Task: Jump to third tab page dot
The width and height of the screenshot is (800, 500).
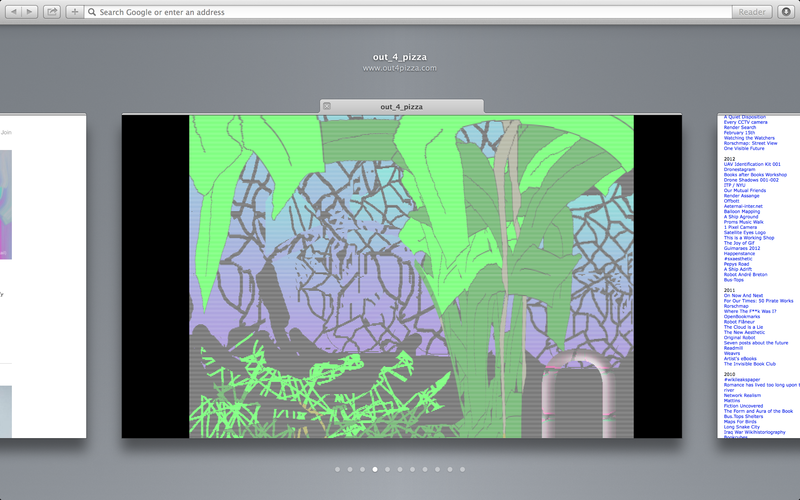Action: (362, 469)
